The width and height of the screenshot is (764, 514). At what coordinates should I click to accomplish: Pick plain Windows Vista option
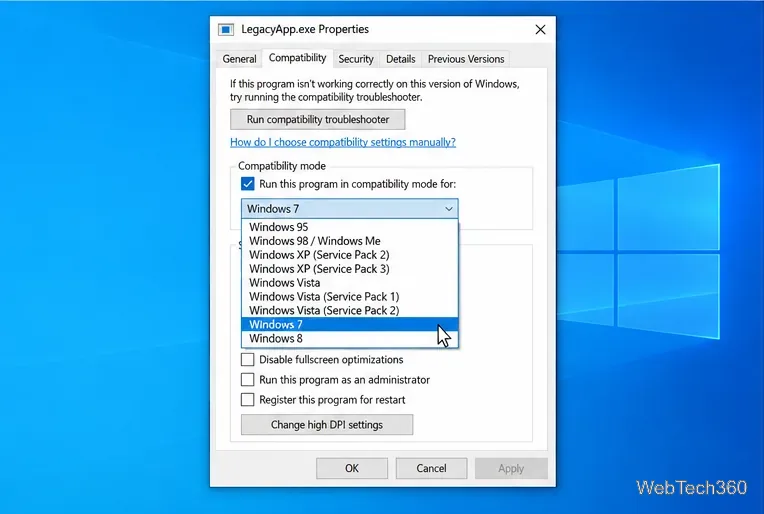coord(350,283)
